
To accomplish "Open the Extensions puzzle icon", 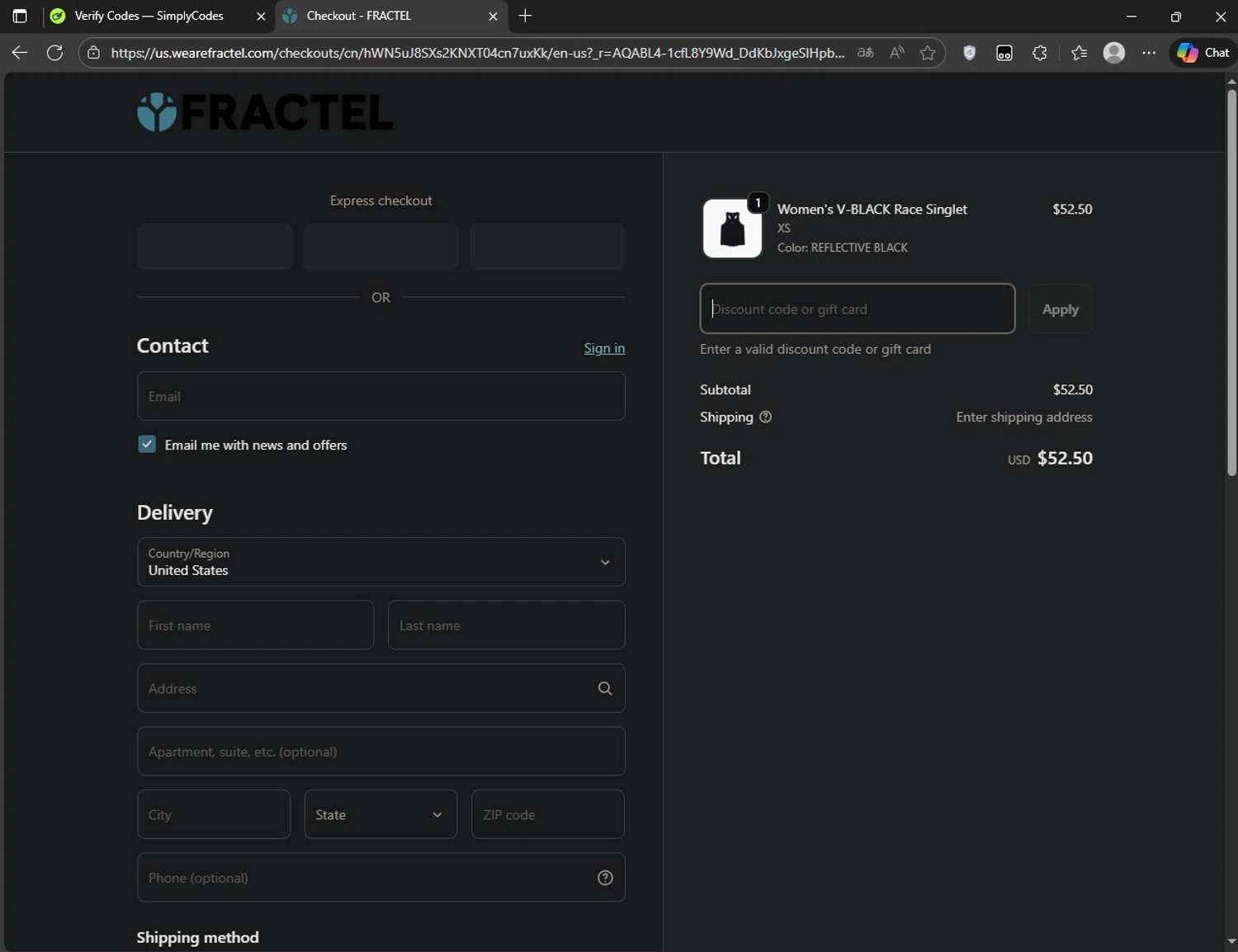I will point(1040,53).
